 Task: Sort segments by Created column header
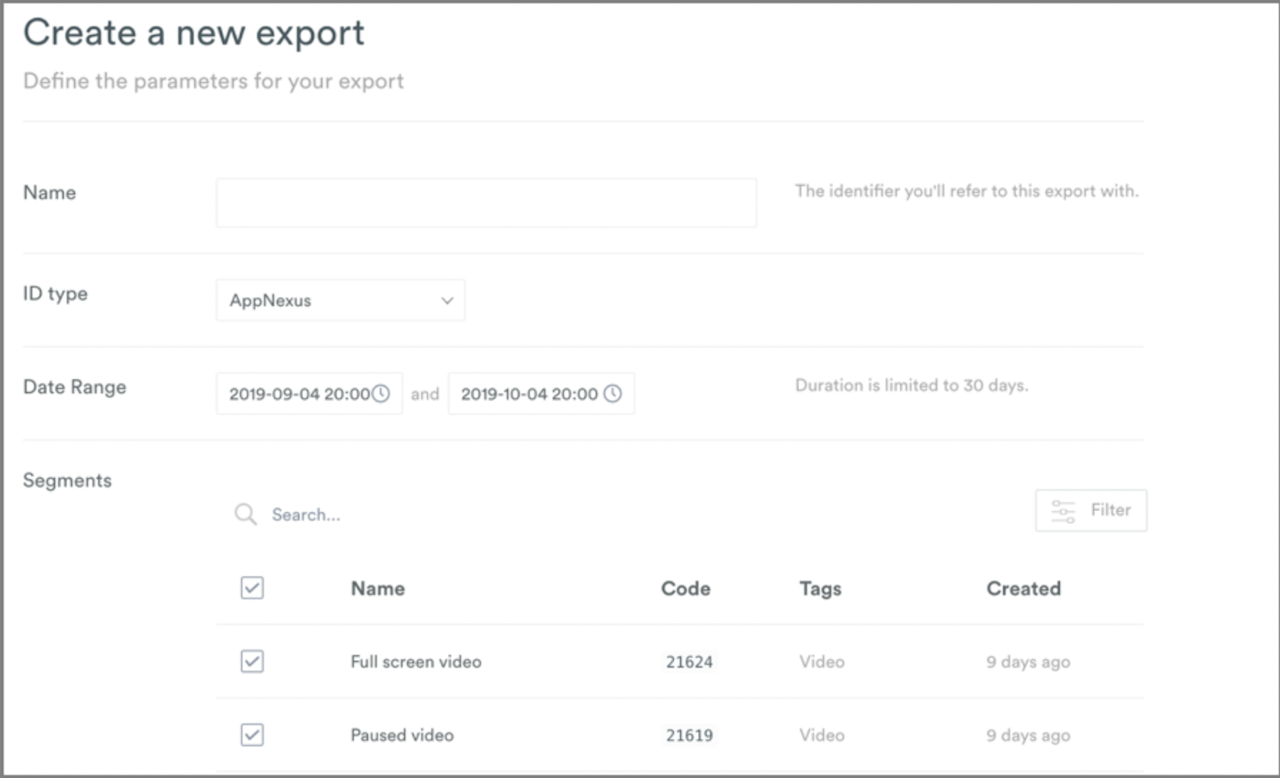click(1023, 588)
